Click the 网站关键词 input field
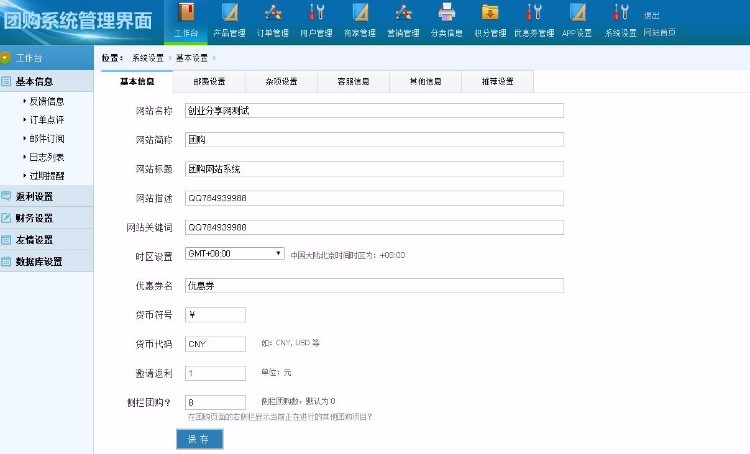Screen dimensions: 750x454 [374, 227]
